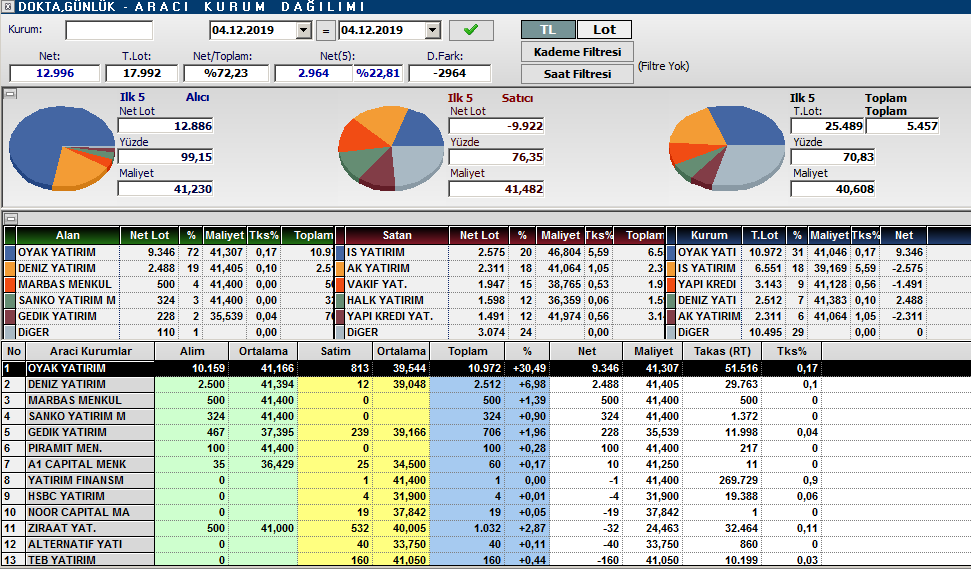Sort by Satim column header

335,351
